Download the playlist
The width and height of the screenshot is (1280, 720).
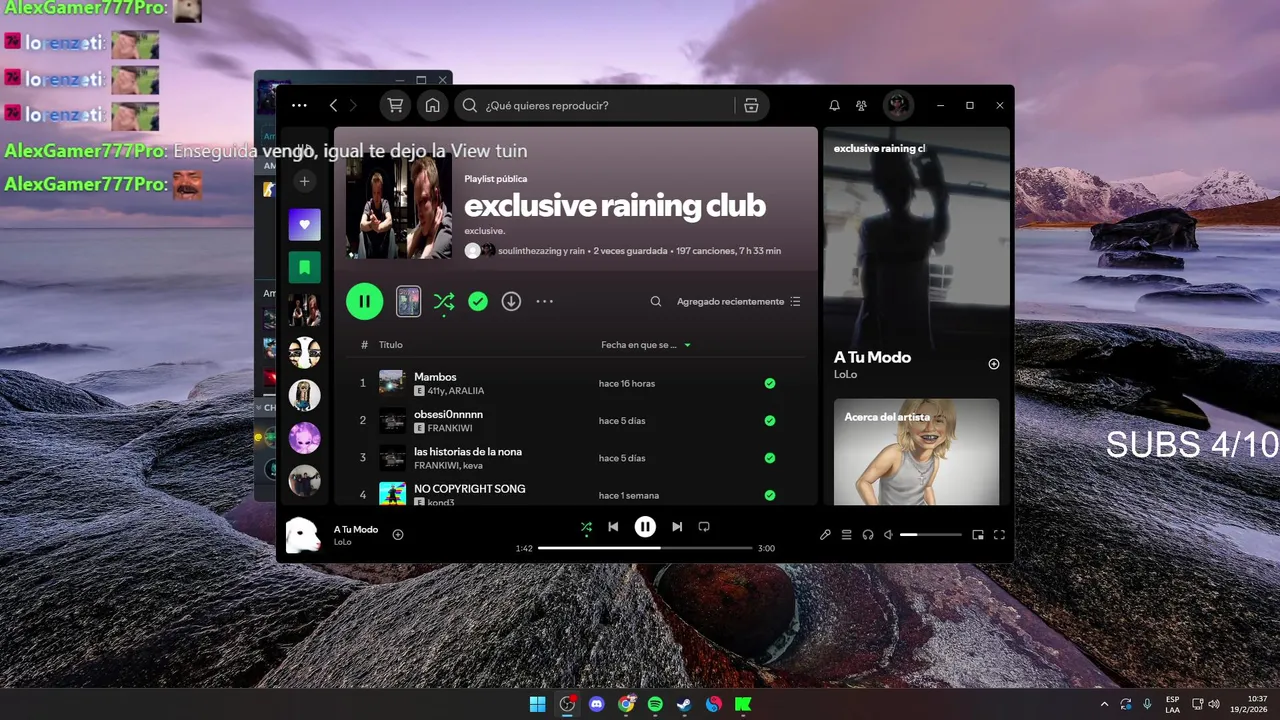coord(511,301)
